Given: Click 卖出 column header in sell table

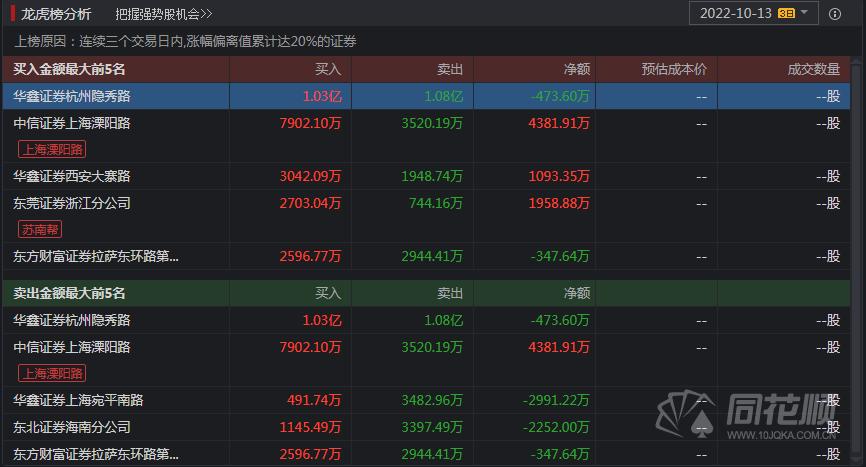Looking at the screenshot, I should [450, 293].
